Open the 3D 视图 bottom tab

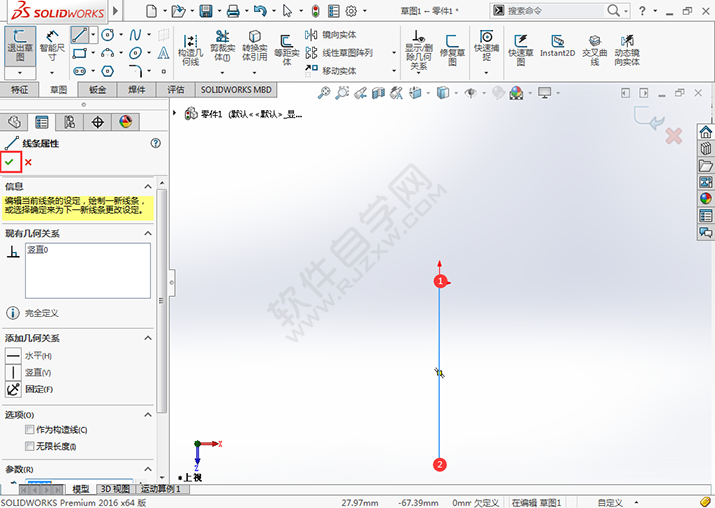115,489
